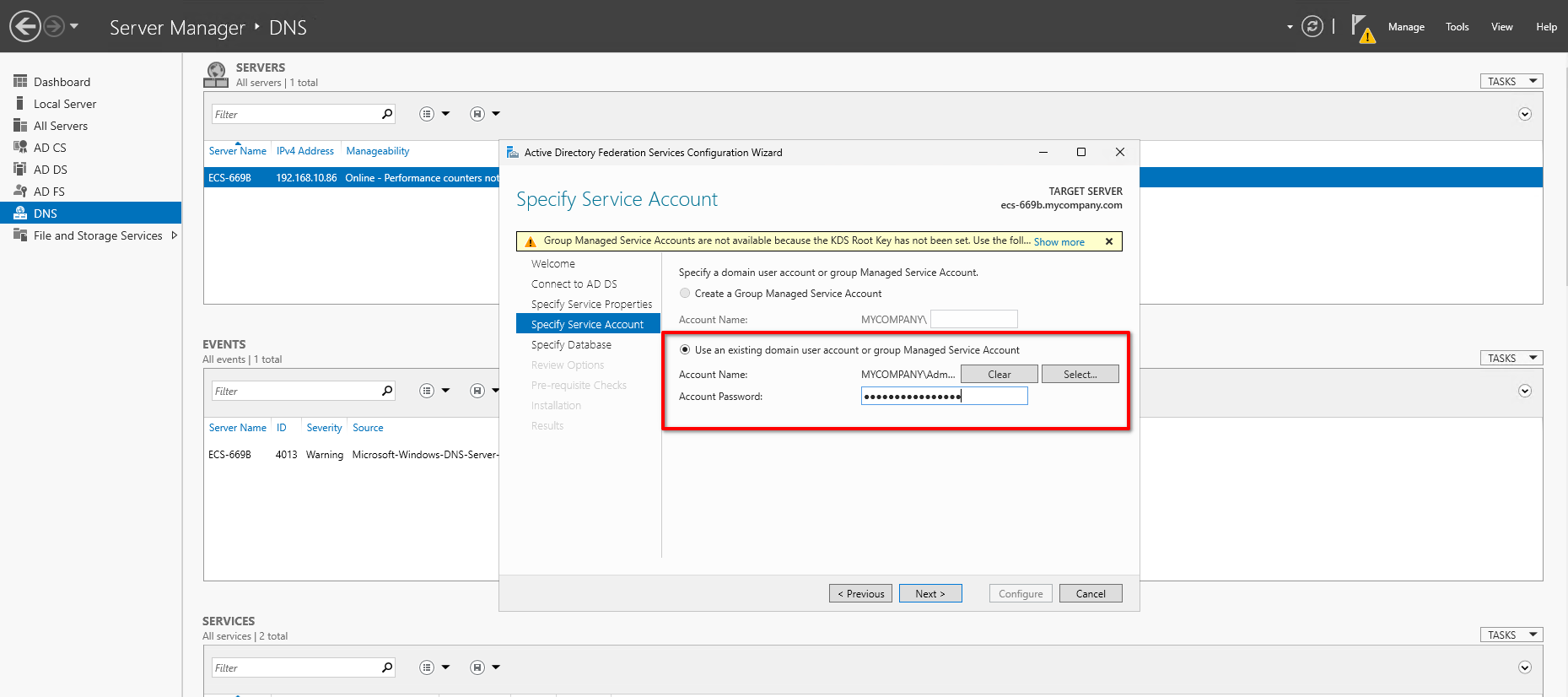
Task: Open the Tools menu
Action: pyautogui.click(x=1457, y=27)
